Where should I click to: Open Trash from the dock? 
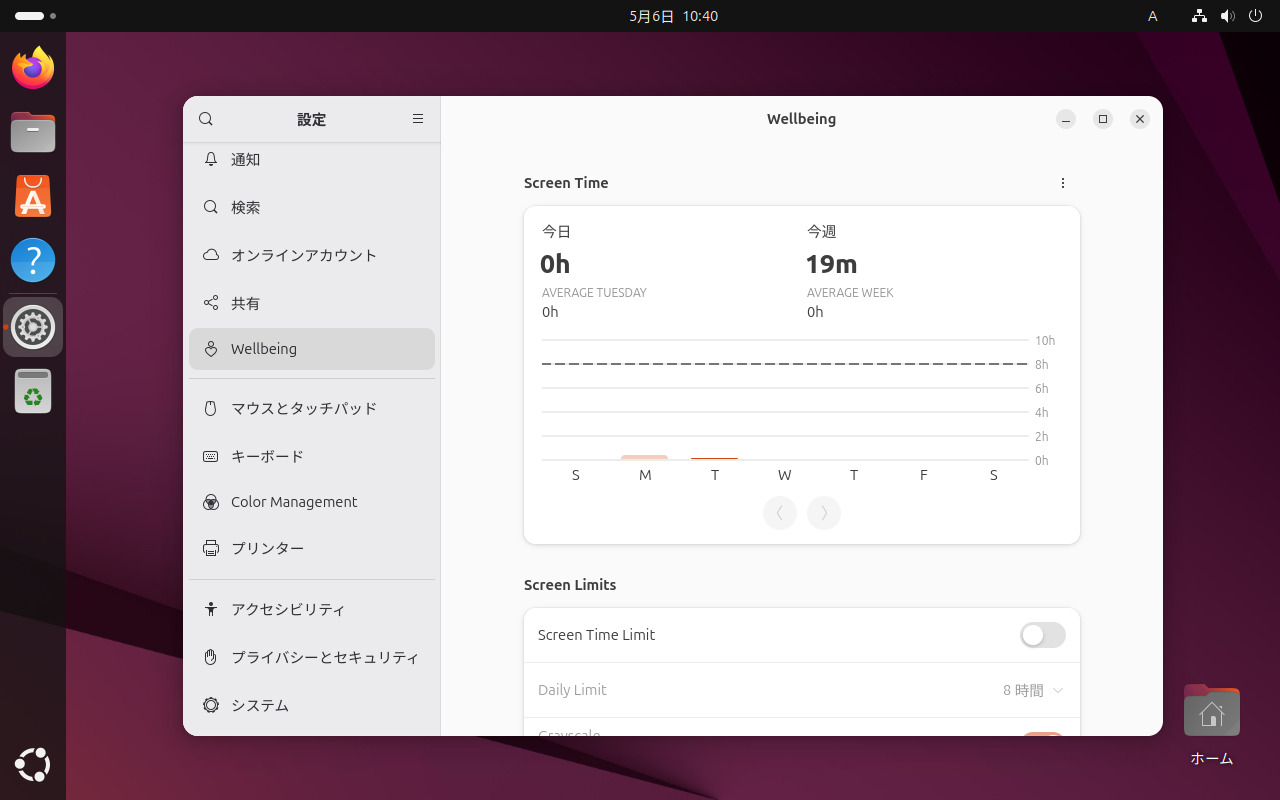33,391
